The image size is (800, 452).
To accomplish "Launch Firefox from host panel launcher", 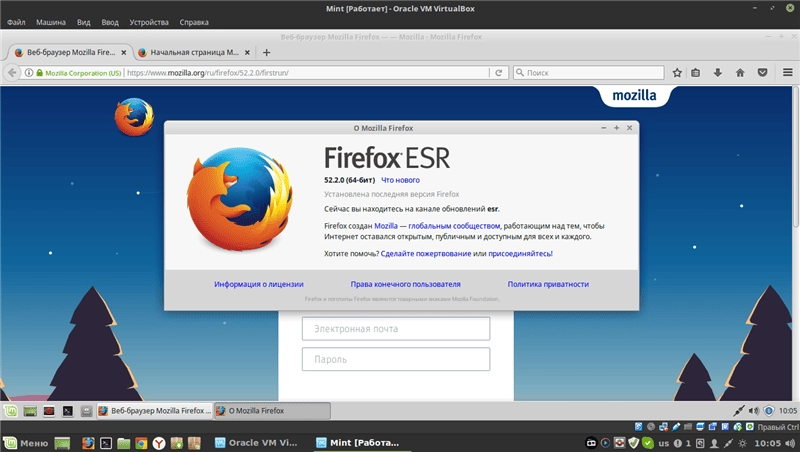I will (88, 443).
